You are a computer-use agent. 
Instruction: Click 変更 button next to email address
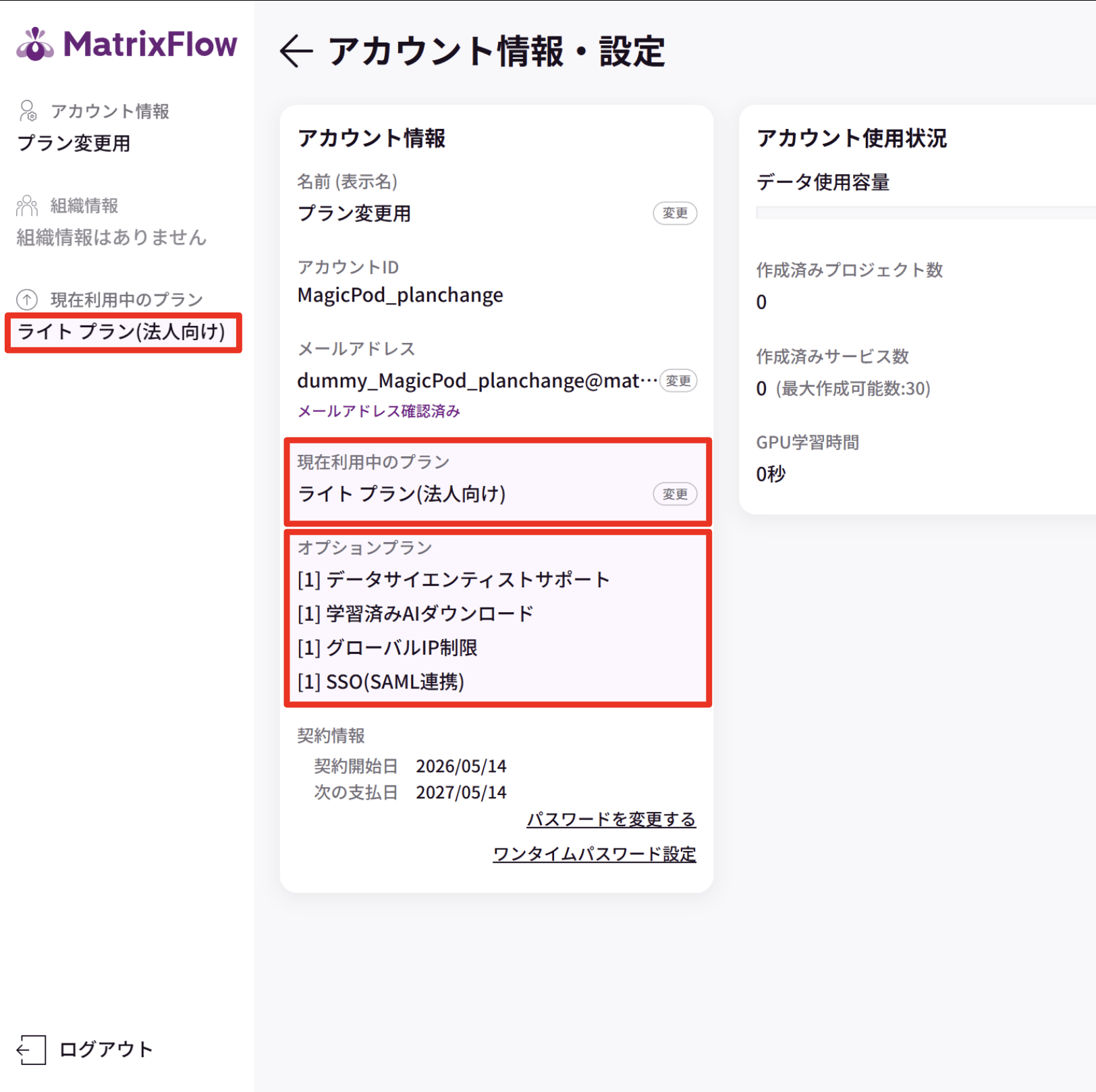(x=678, y=381)
